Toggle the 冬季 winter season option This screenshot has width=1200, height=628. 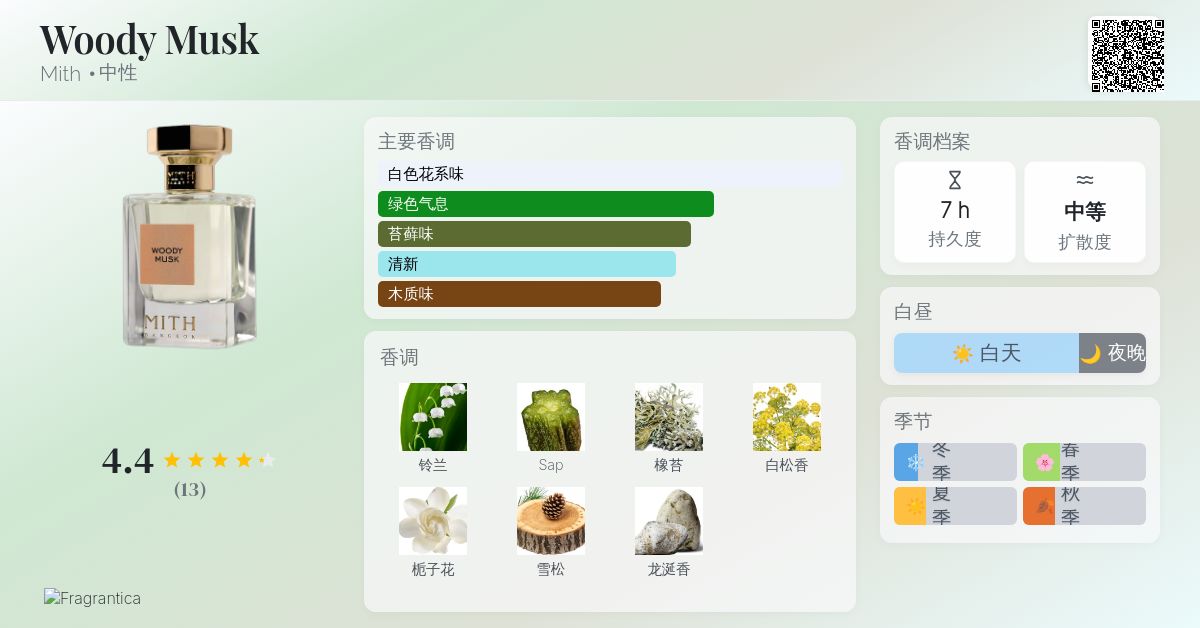click(x=955, y=462)
